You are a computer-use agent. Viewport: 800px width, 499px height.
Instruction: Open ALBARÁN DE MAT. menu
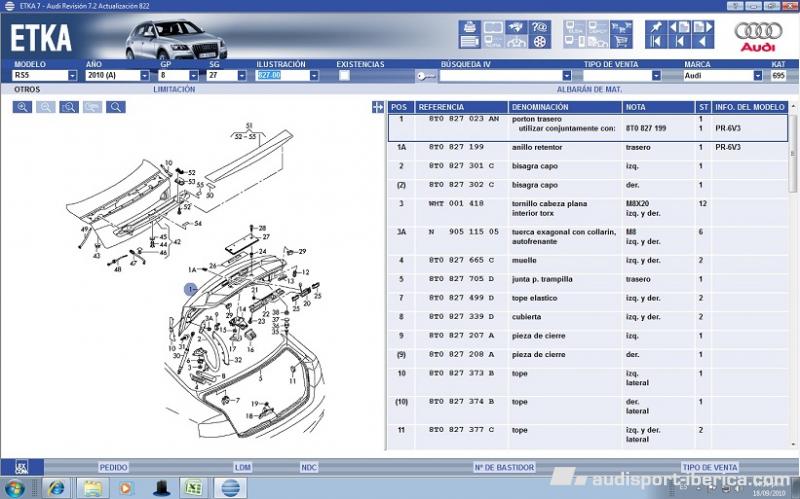coord(589,89)
